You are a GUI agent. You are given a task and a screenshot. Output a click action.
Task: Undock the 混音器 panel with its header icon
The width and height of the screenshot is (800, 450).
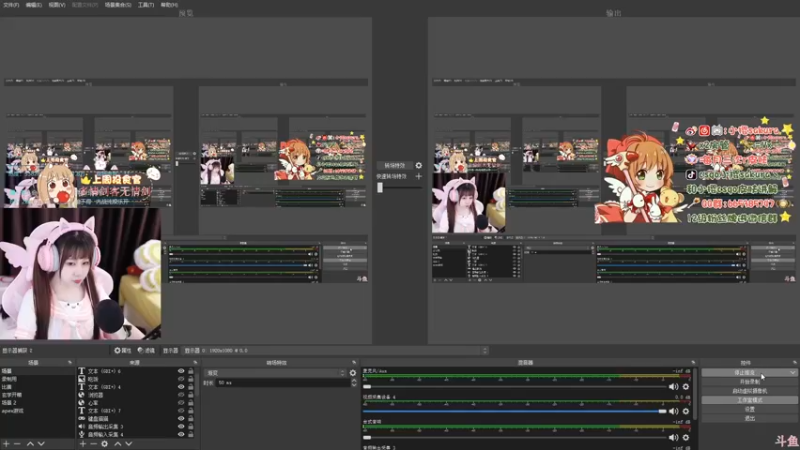click(x=693, y=362)
